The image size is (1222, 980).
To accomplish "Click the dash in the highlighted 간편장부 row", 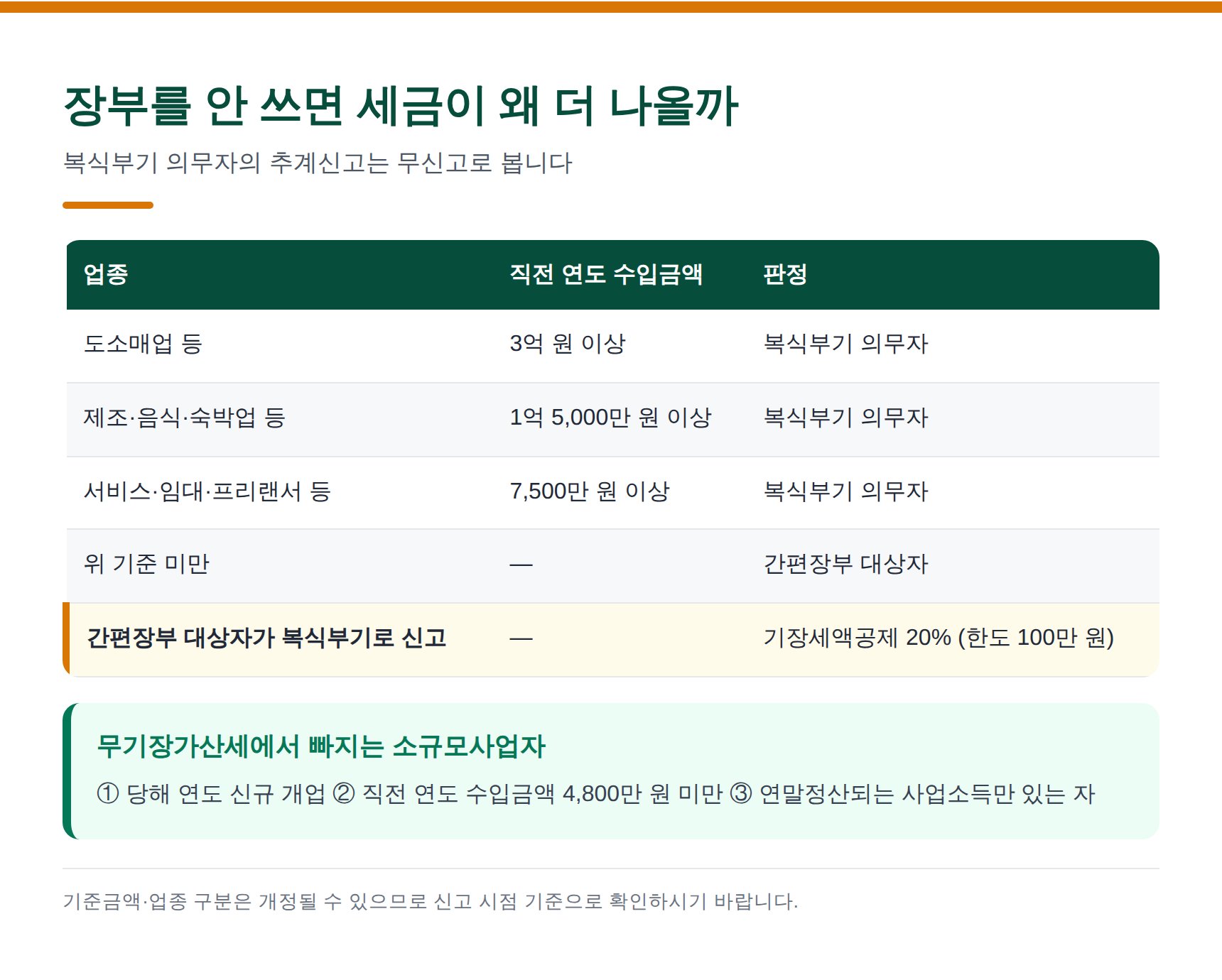I will pos(521,639).
